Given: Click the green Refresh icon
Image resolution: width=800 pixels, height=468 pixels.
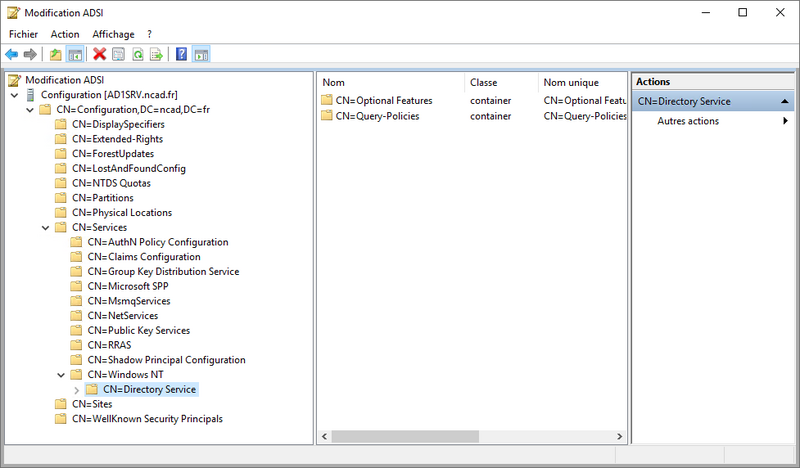Looking at the screenshot, I should 137,54.
